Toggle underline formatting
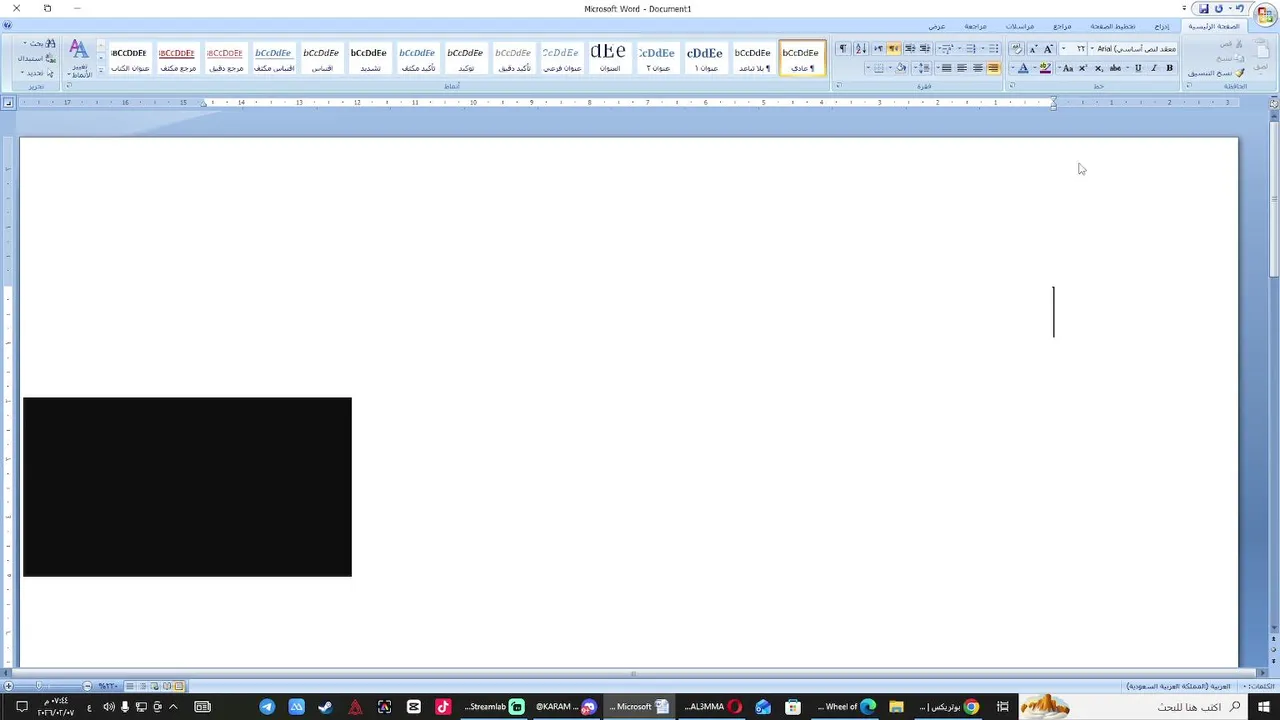Viewport: 1280px width, 720px height. point(1138,68)
